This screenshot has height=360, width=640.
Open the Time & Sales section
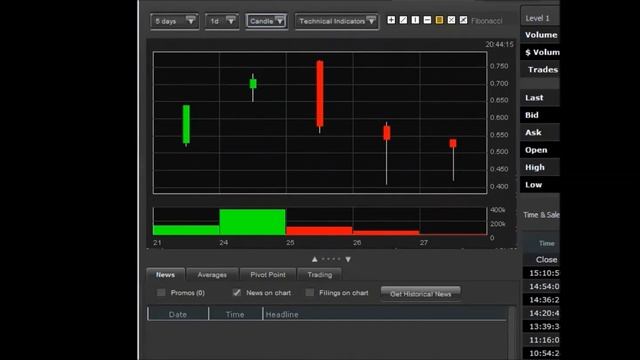pos(541,215)
